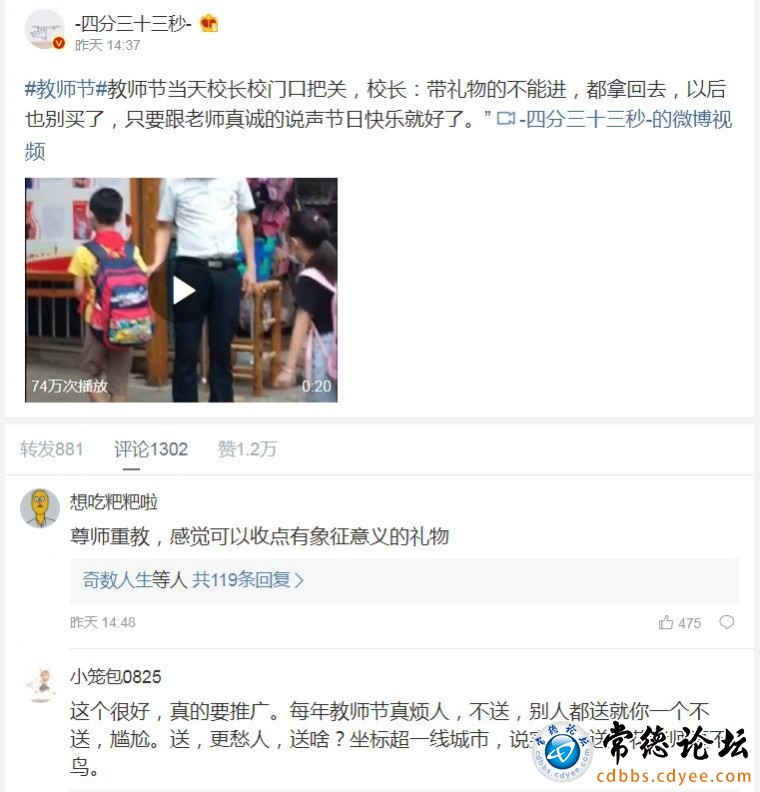Switch to the 转发881 tab
This screenshot has height=792, width=760.
[52, 449]
